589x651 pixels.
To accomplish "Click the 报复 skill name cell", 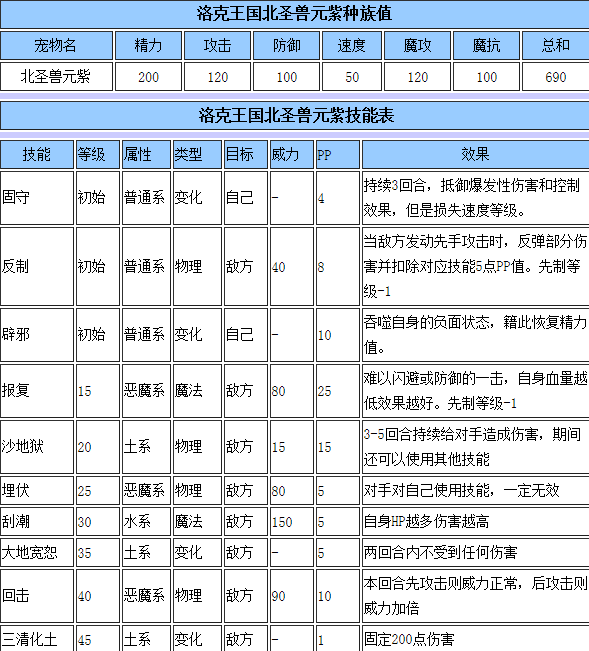I will pos(37,391).
